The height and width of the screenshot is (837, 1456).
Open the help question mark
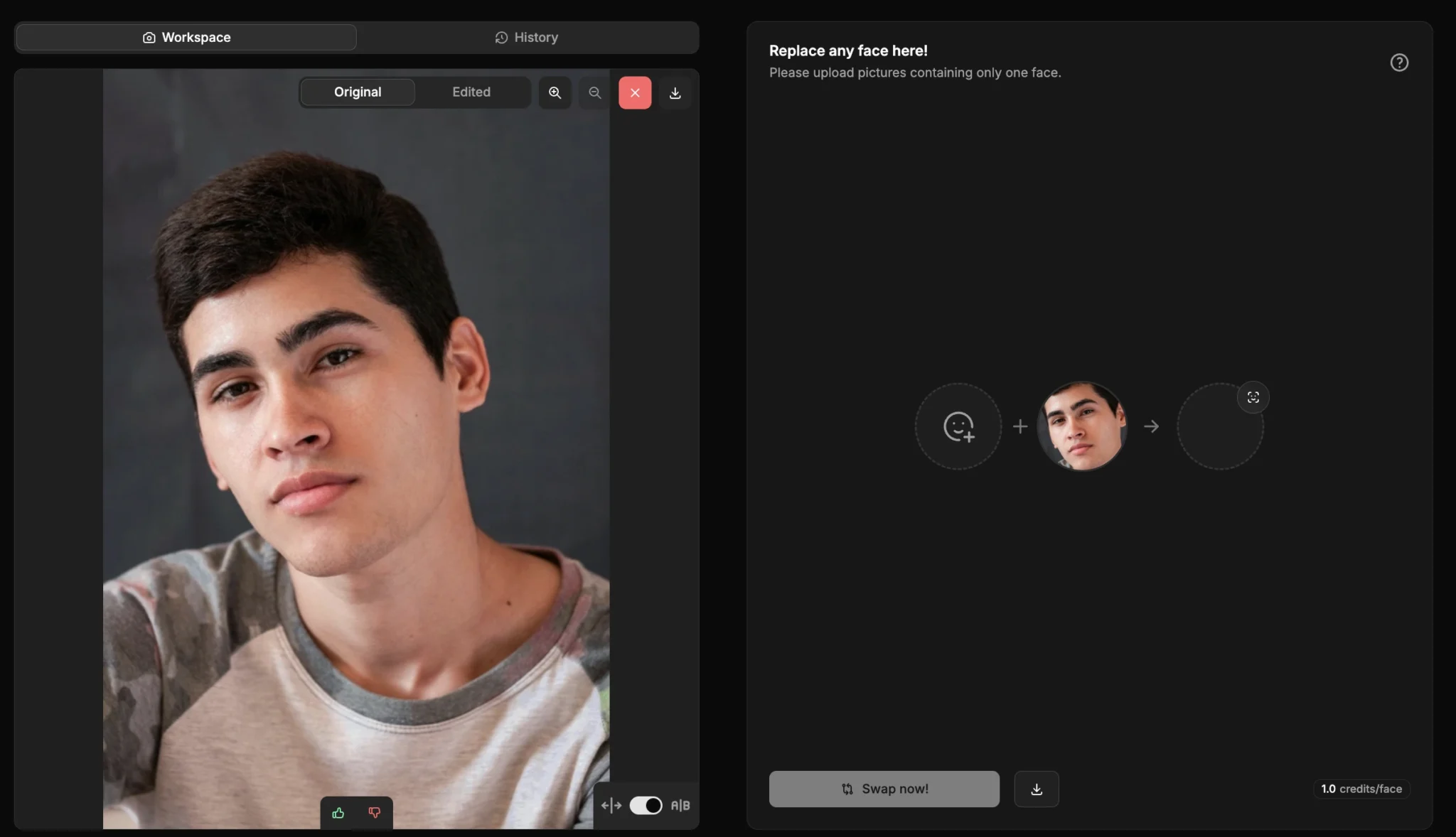click(x=1399, y=63)
